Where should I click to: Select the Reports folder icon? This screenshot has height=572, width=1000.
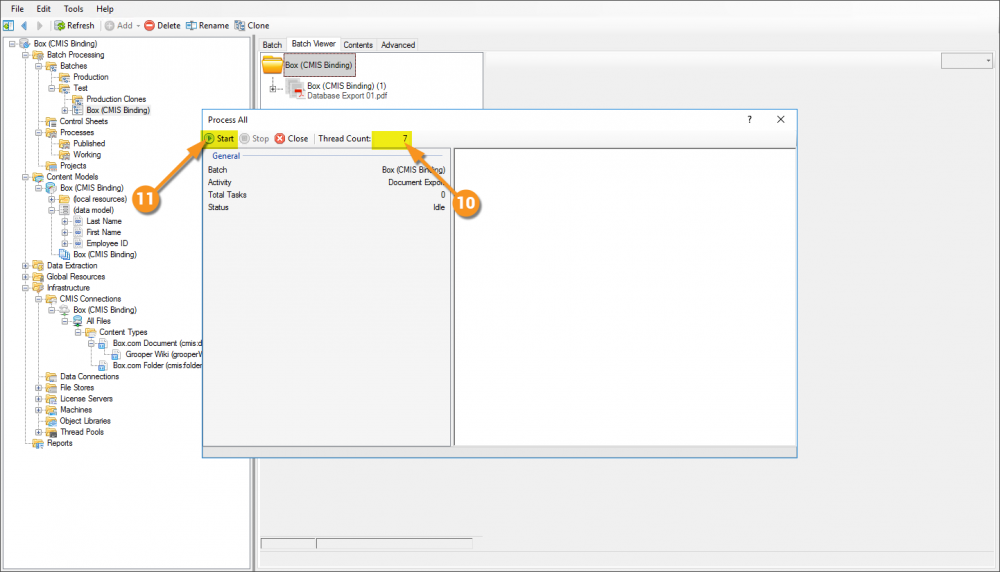(x=38, y=443)
